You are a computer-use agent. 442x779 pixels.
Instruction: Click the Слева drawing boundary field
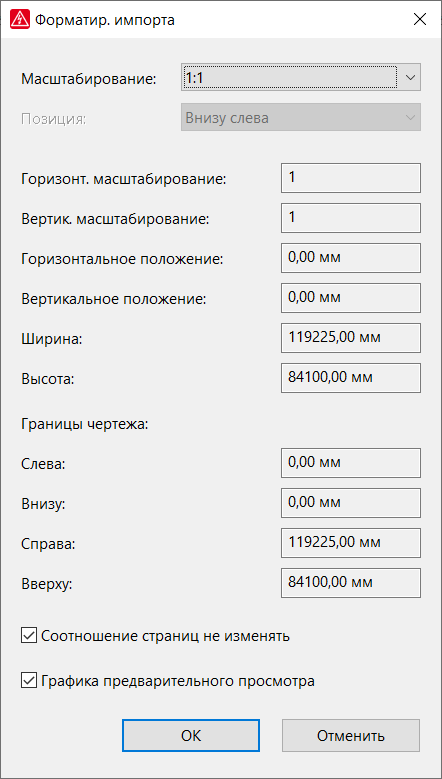tap(351, 463)
